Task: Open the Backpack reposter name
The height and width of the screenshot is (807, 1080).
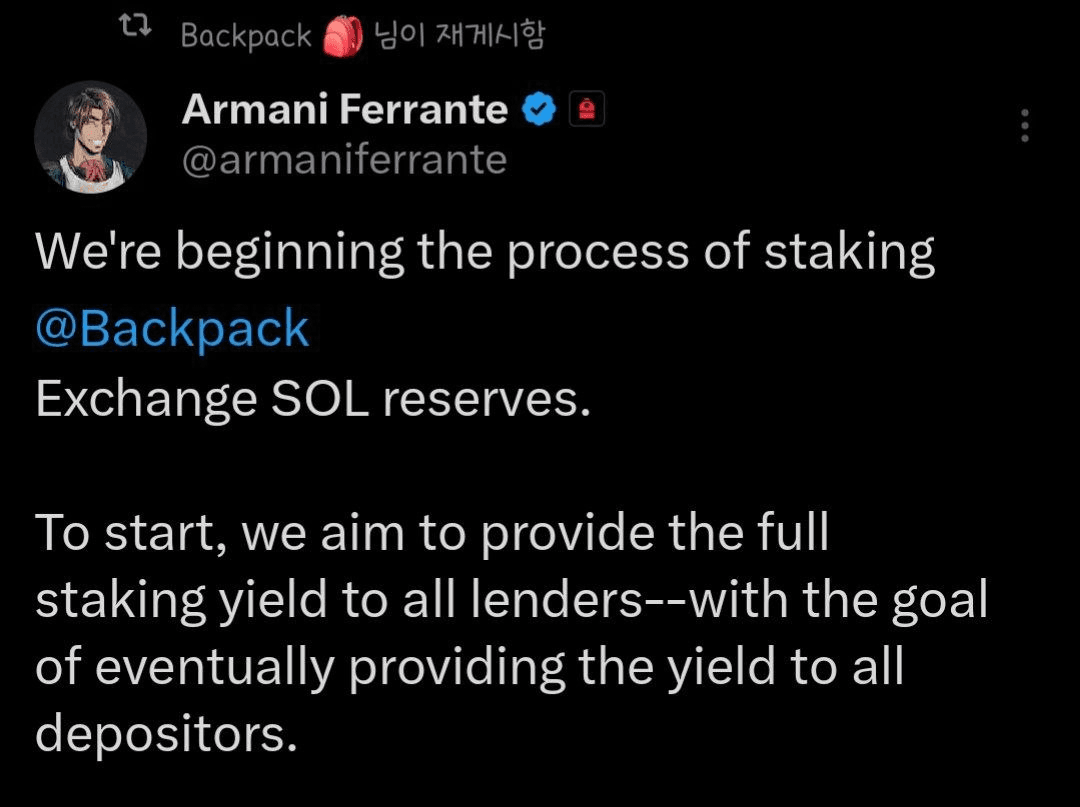Action: coord(246,36)
